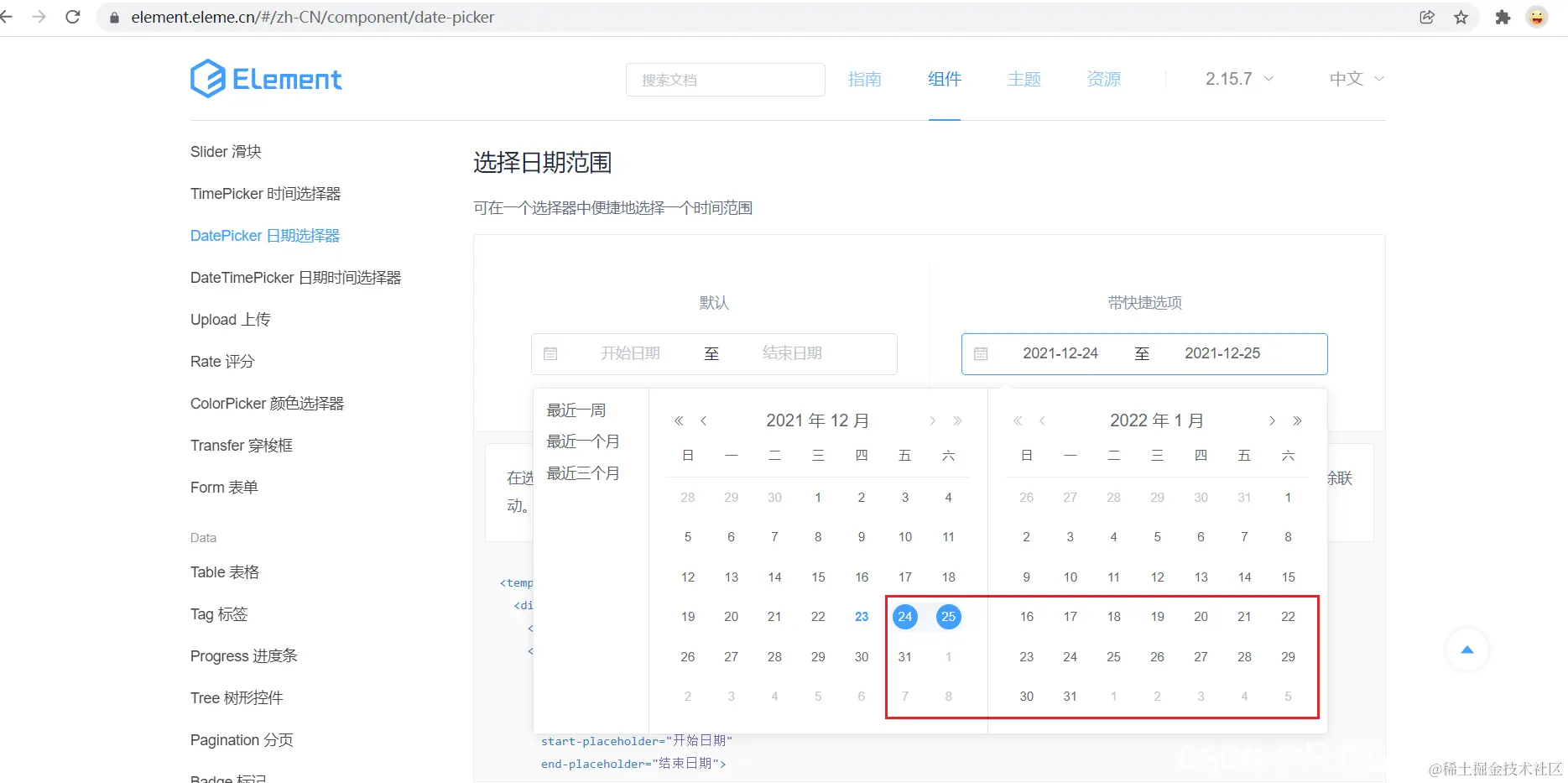Click the 选择日期范围 section heading
Screen dimensions: 1568x783
pyautogui.click(x=543, y=162)
